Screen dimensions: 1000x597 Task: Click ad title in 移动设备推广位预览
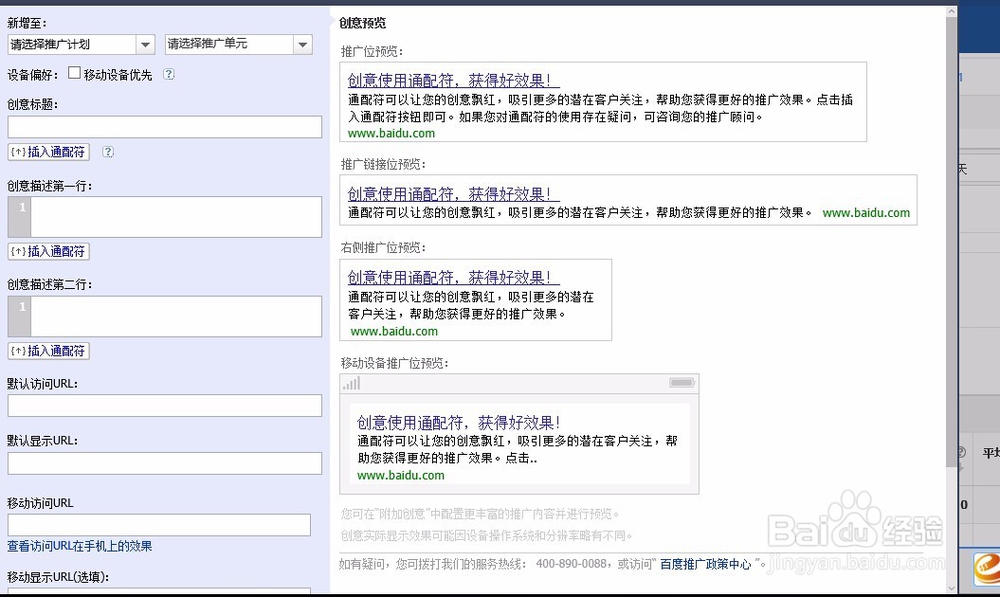pyautogui.click(x=459, y=422)
